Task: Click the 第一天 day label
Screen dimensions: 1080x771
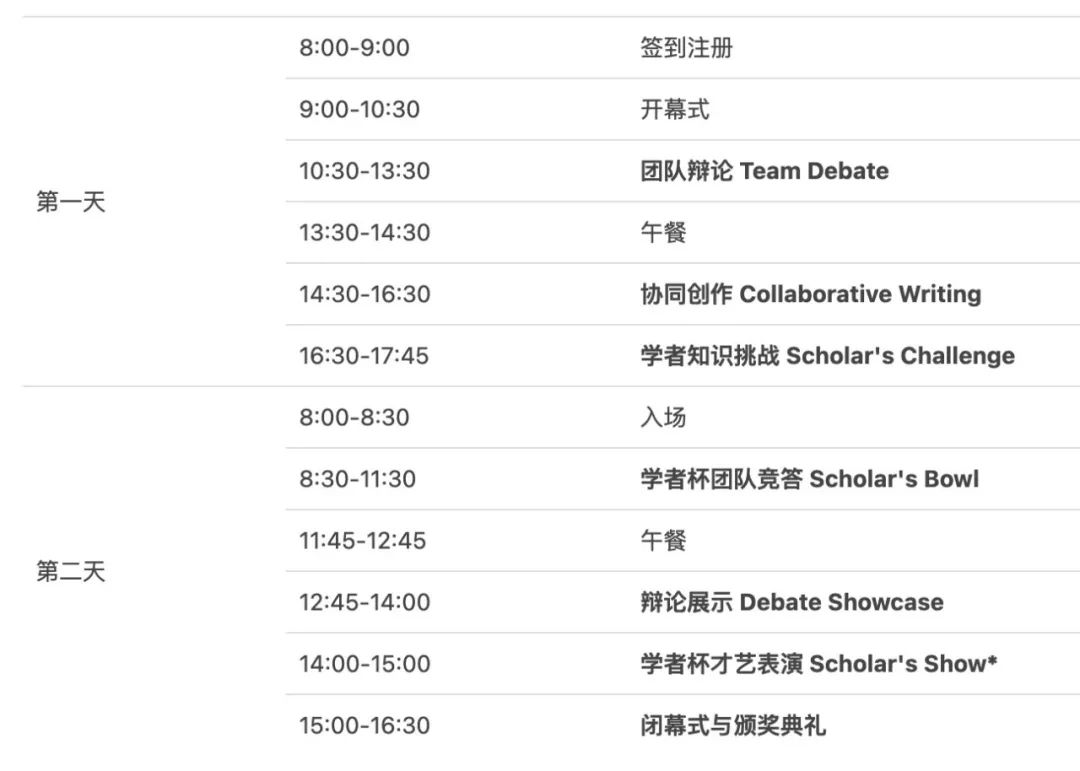Action: coord(71,202)
